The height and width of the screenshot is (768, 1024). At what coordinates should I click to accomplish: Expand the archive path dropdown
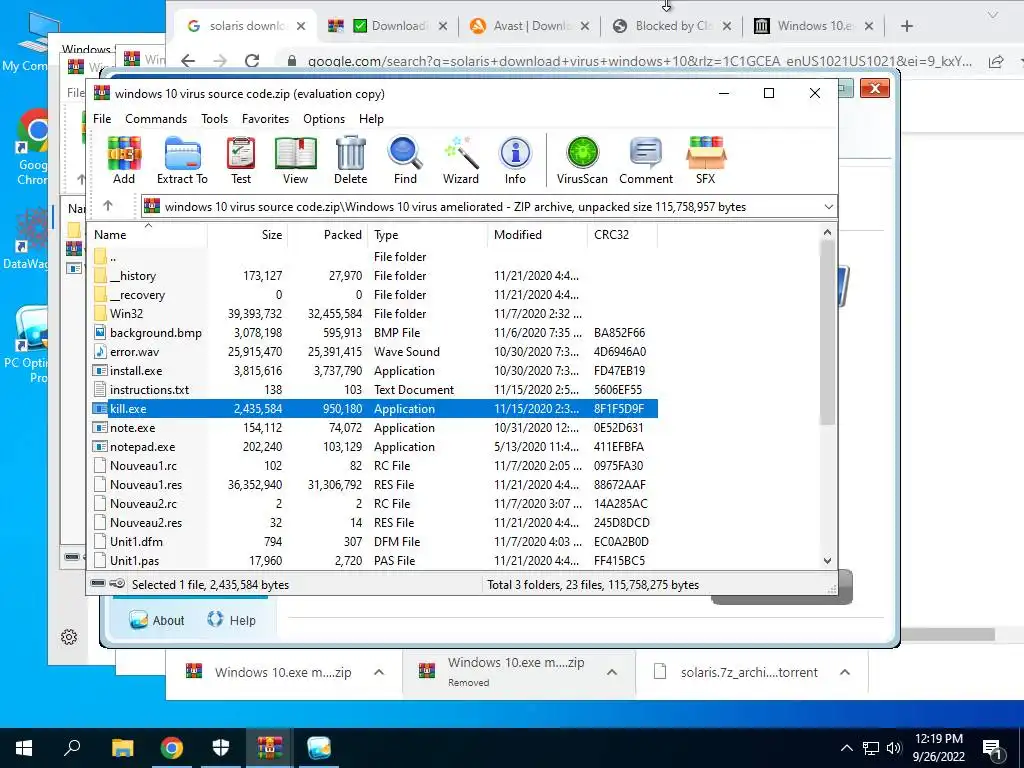coord(828,207)
